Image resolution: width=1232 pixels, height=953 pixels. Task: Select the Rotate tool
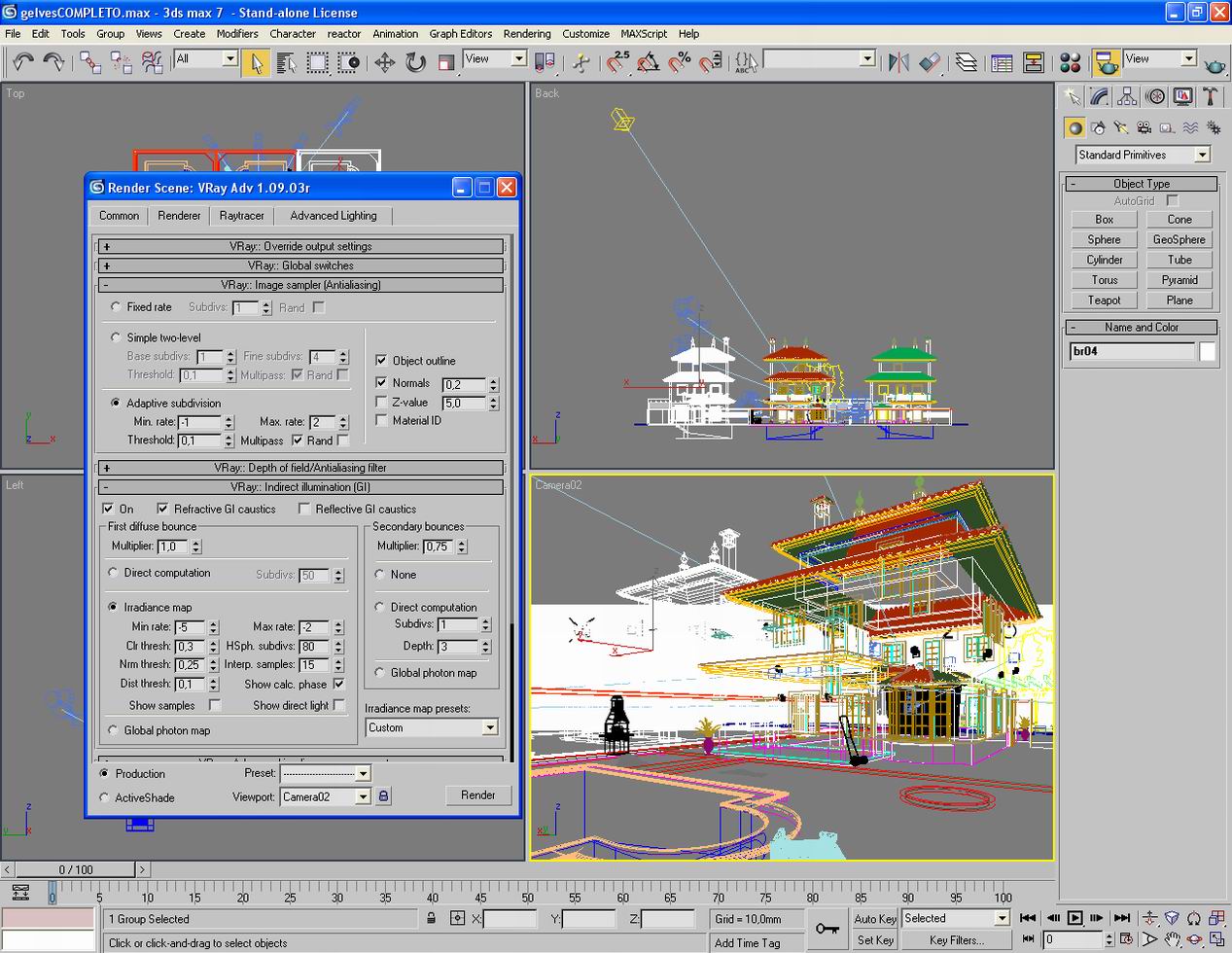[x=415, y=62]
